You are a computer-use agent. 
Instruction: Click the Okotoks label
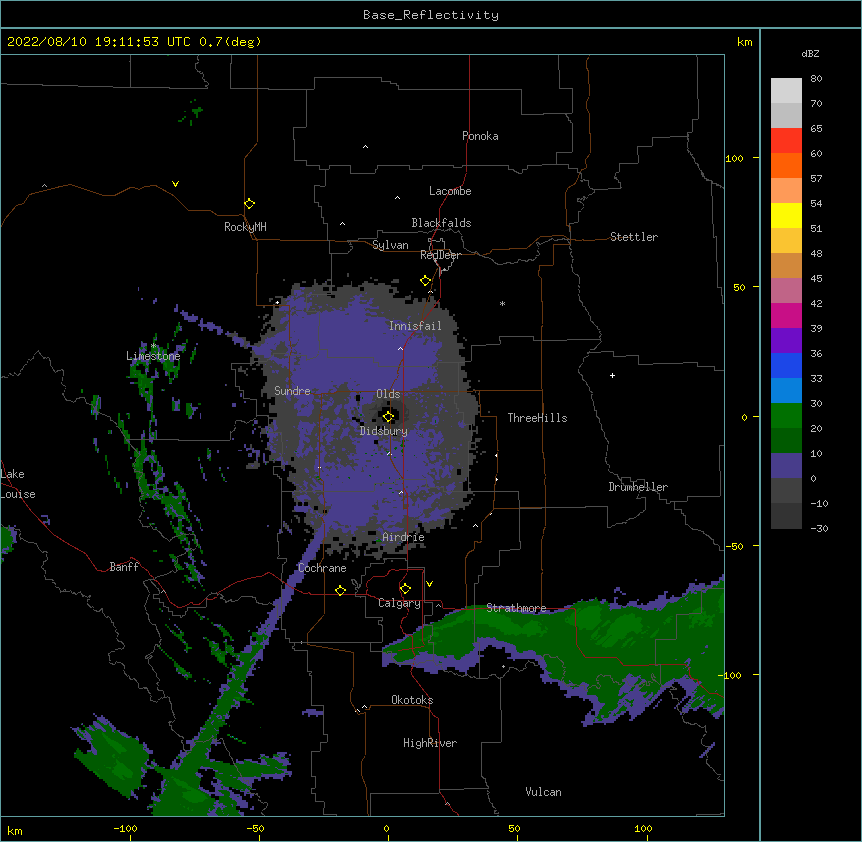click(412, 700)
